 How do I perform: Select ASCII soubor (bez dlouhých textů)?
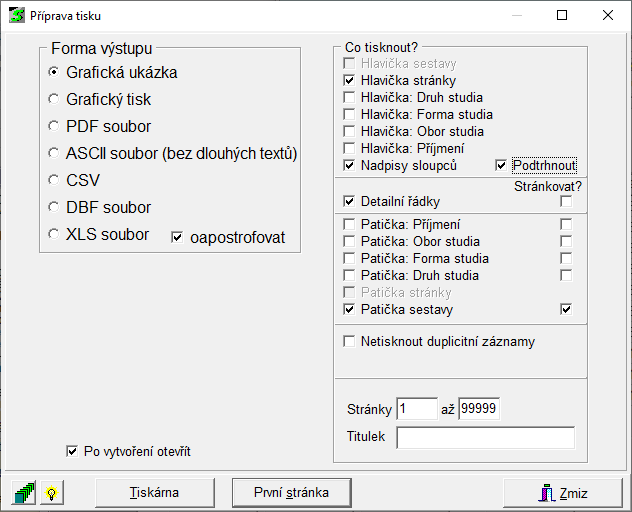point(54,154)
